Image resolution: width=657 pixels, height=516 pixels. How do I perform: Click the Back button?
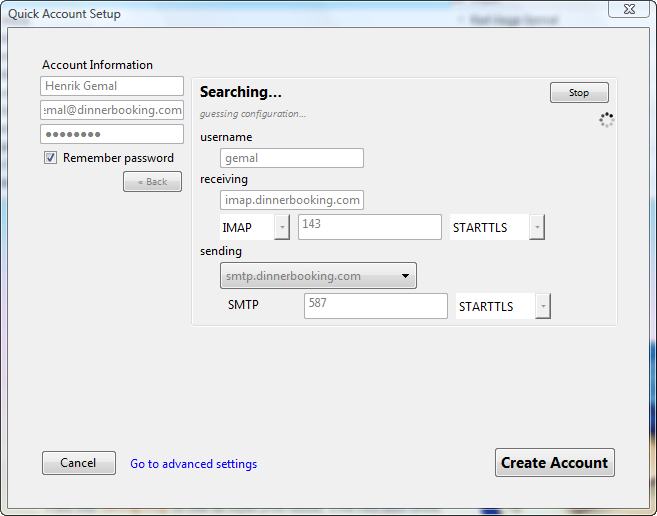pyautogui.click(x=153, y=182)
